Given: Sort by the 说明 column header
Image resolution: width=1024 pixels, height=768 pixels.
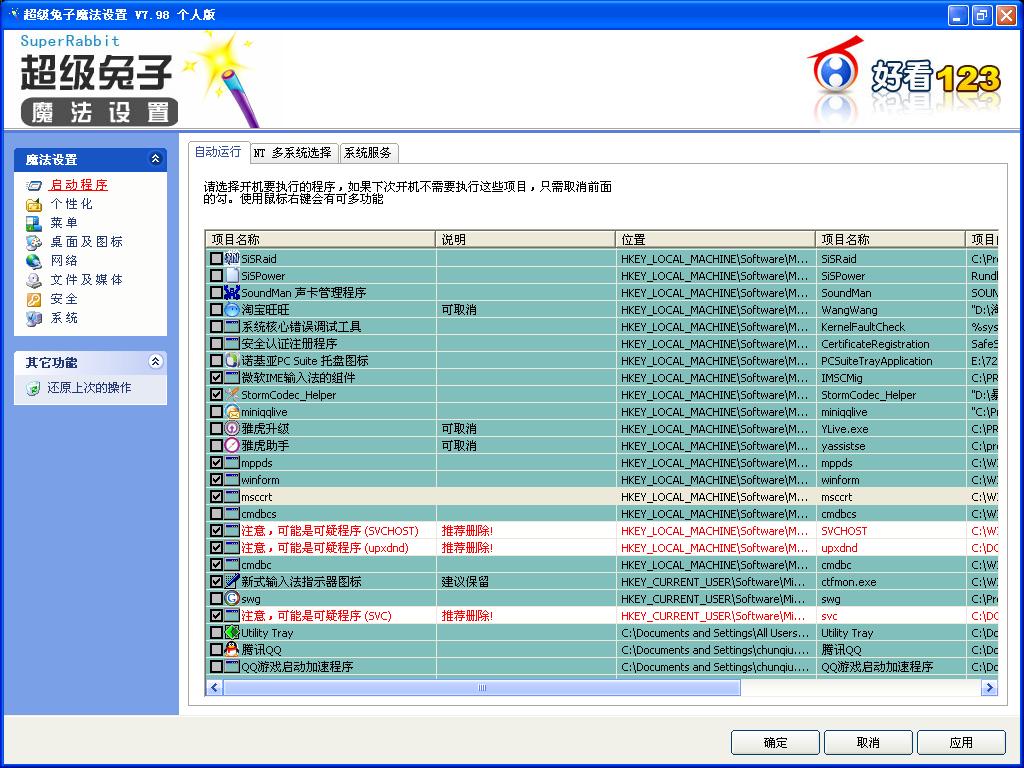Looking at the screenshot, I should coord(525,240).
